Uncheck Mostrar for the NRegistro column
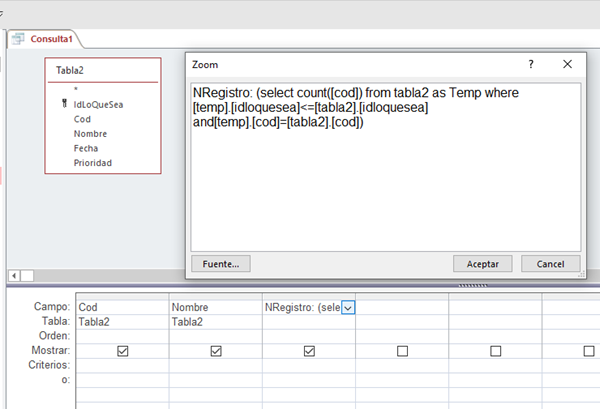Image resolution: width=600 pixels, height=409 pixels. point(309,351)
